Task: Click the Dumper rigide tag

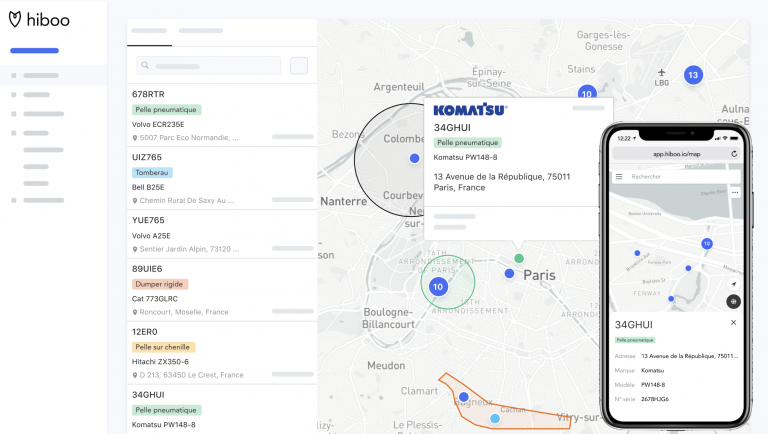Action: [159, 284]
